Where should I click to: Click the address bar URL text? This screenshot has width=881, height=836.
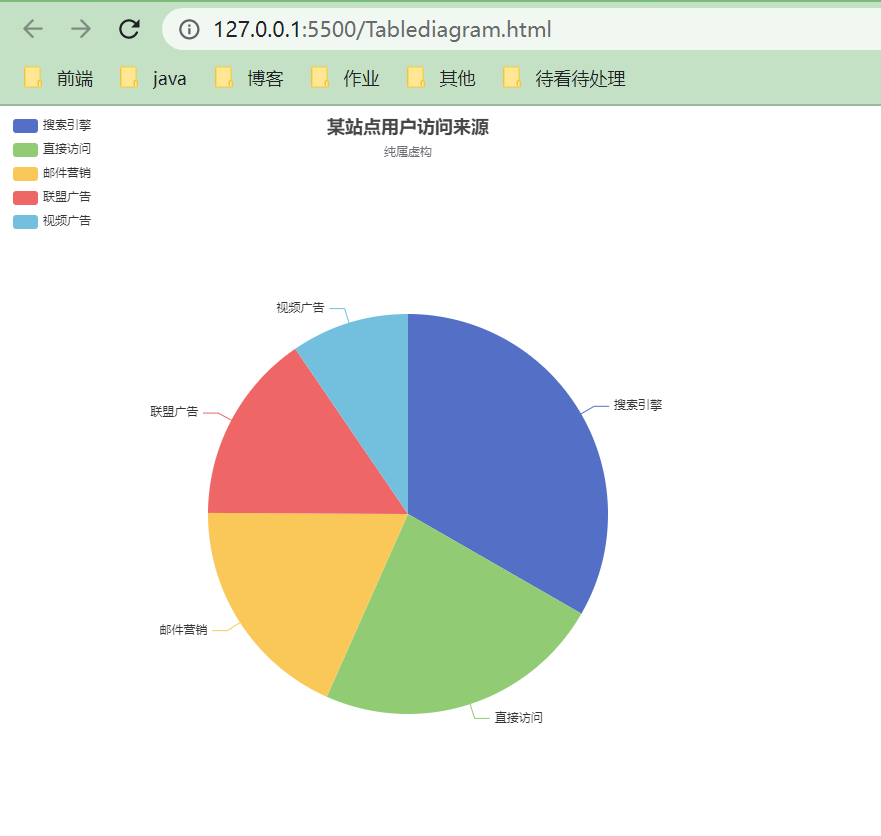(382, 29)
